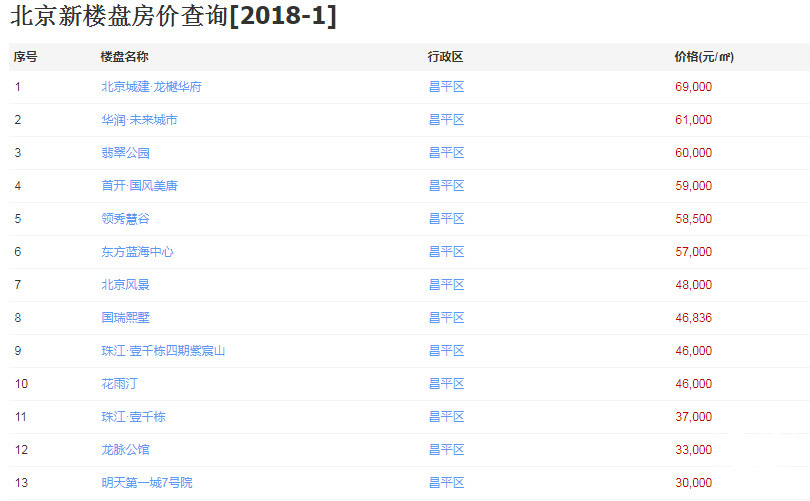Image resolution: width=810 pixels, height=501 pixels.
Task: Open the 首开·国风美唐 property link
Action: coord(139,186)
